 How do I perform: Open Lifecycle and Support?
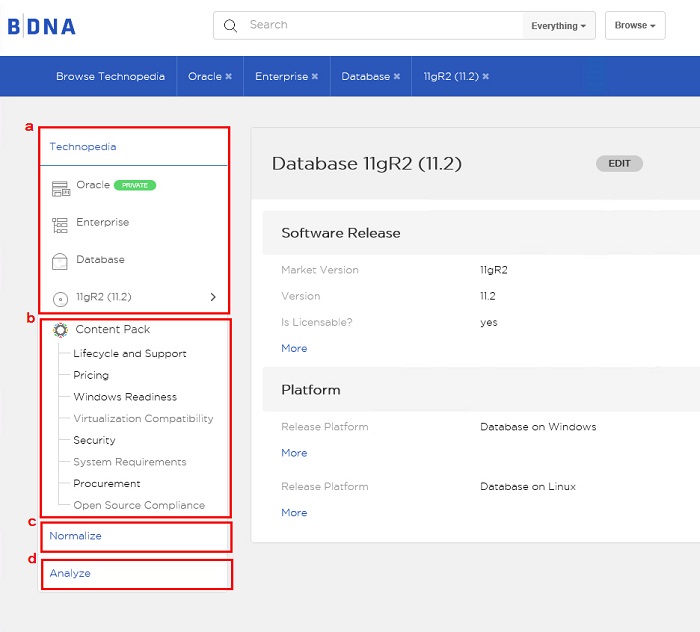pyautogui.click(x=130, y=353)
